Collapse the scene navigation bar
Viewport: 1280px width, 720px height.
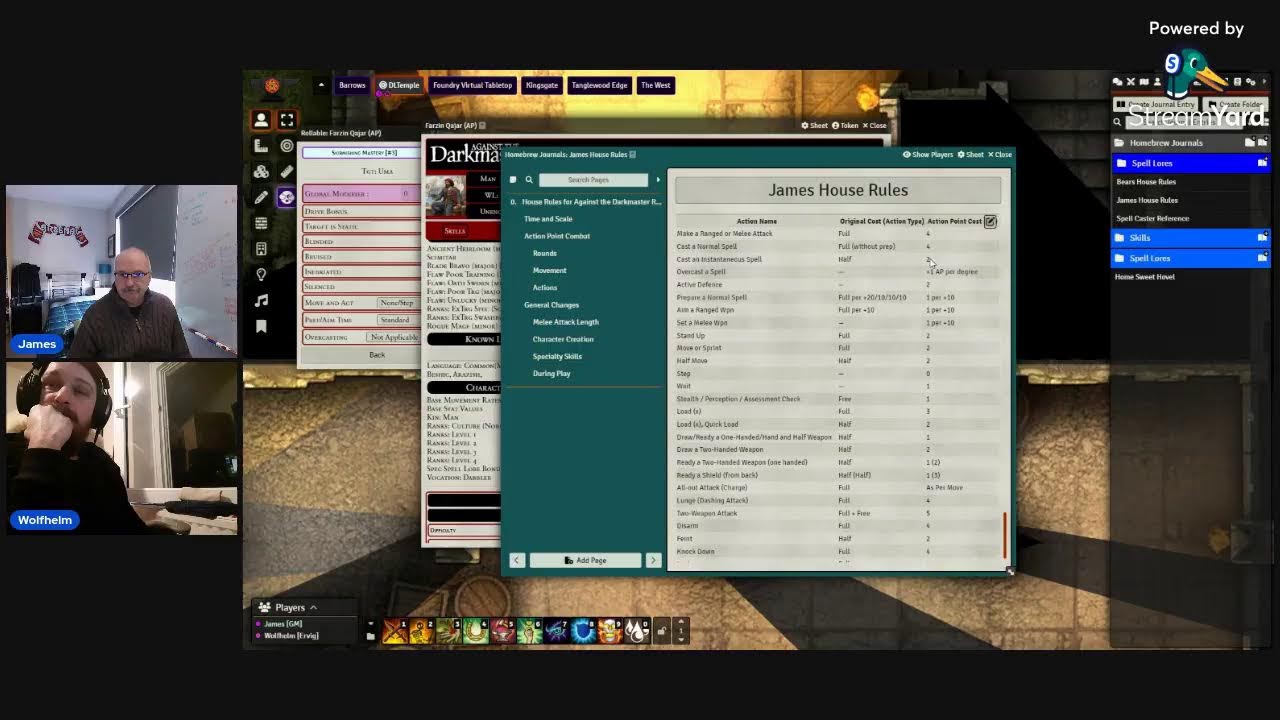tap(321, 85)
